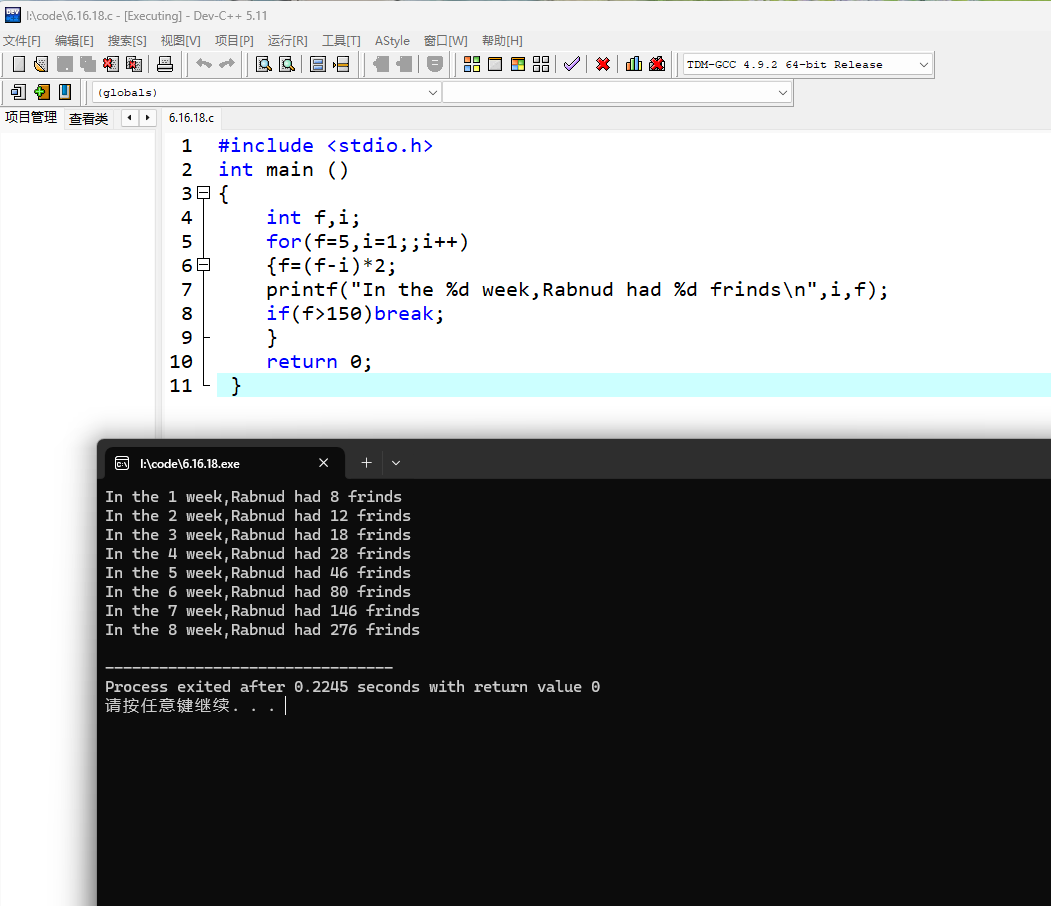Switch to the 查看类 sidebar tab
The width and height of the screenshot is (1051, 906).
point(88,119)
